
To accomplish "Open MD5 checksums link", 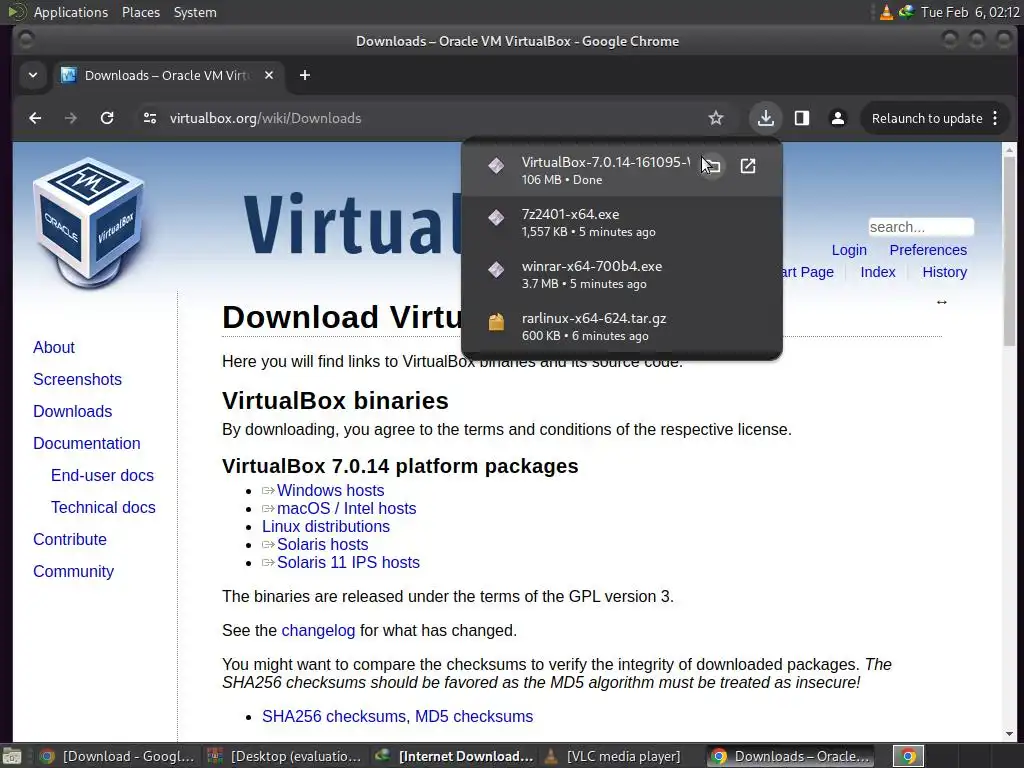I will coord(474,716).
